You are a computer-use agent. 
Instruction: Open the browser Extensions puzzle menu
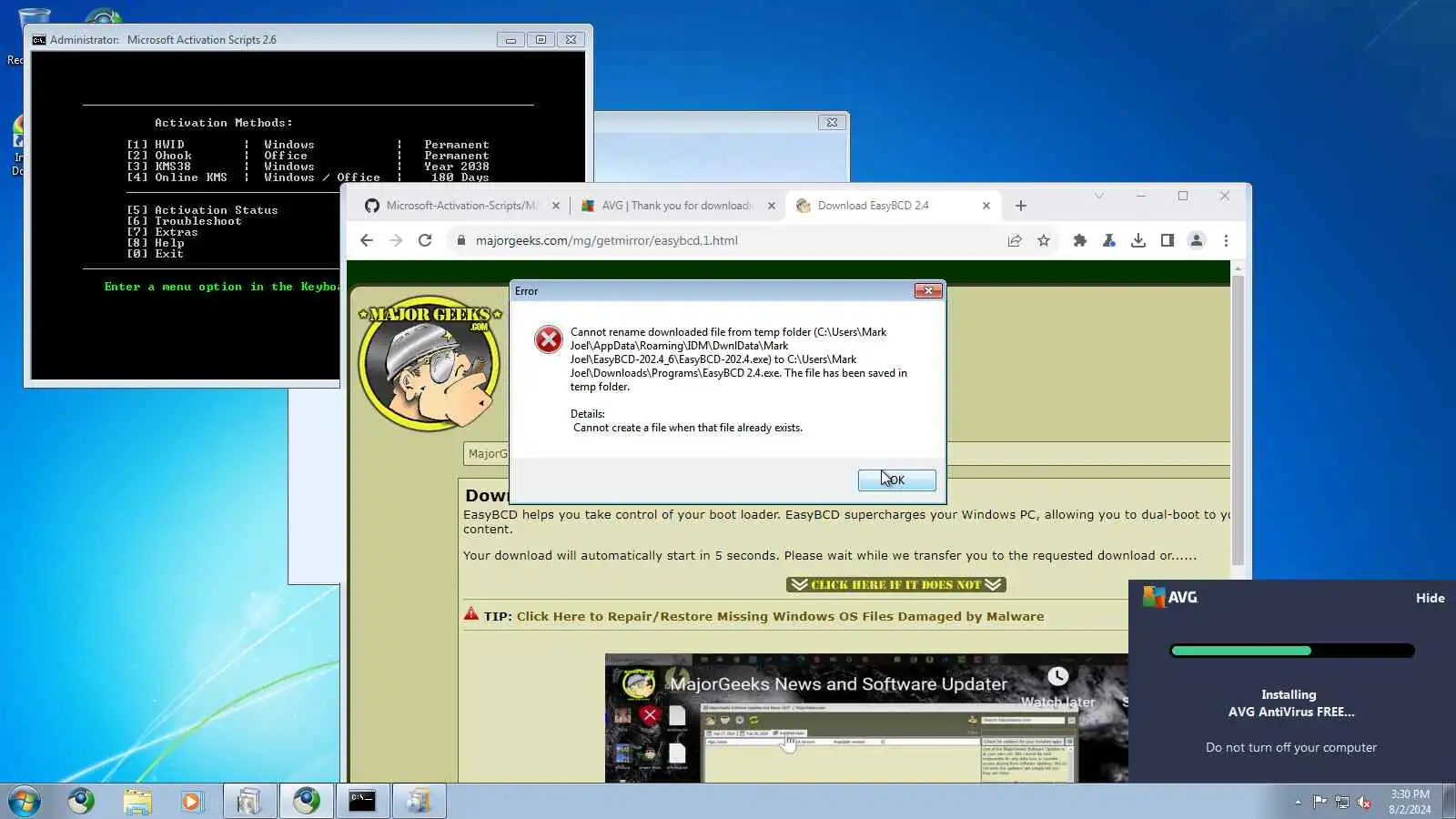pyautogui.click(x=1080, y=240)
